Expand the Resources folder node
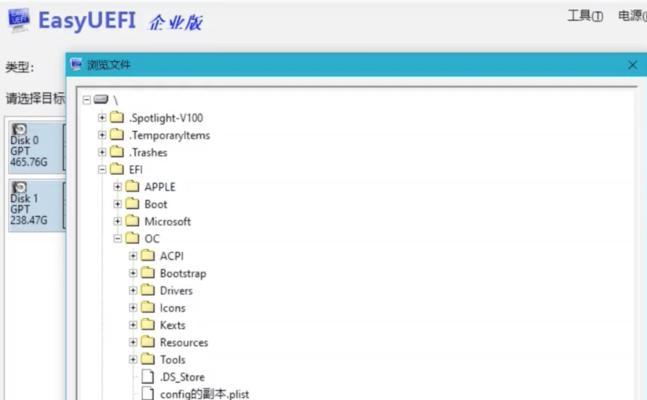The height and width of the screenshot is (400, 647). (133, 342)
